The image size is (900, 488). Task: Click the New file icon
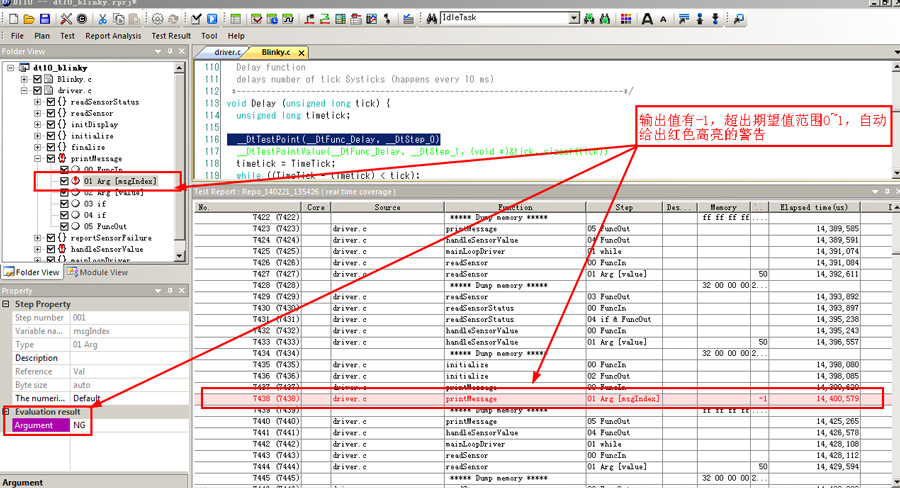click(14, 19)
